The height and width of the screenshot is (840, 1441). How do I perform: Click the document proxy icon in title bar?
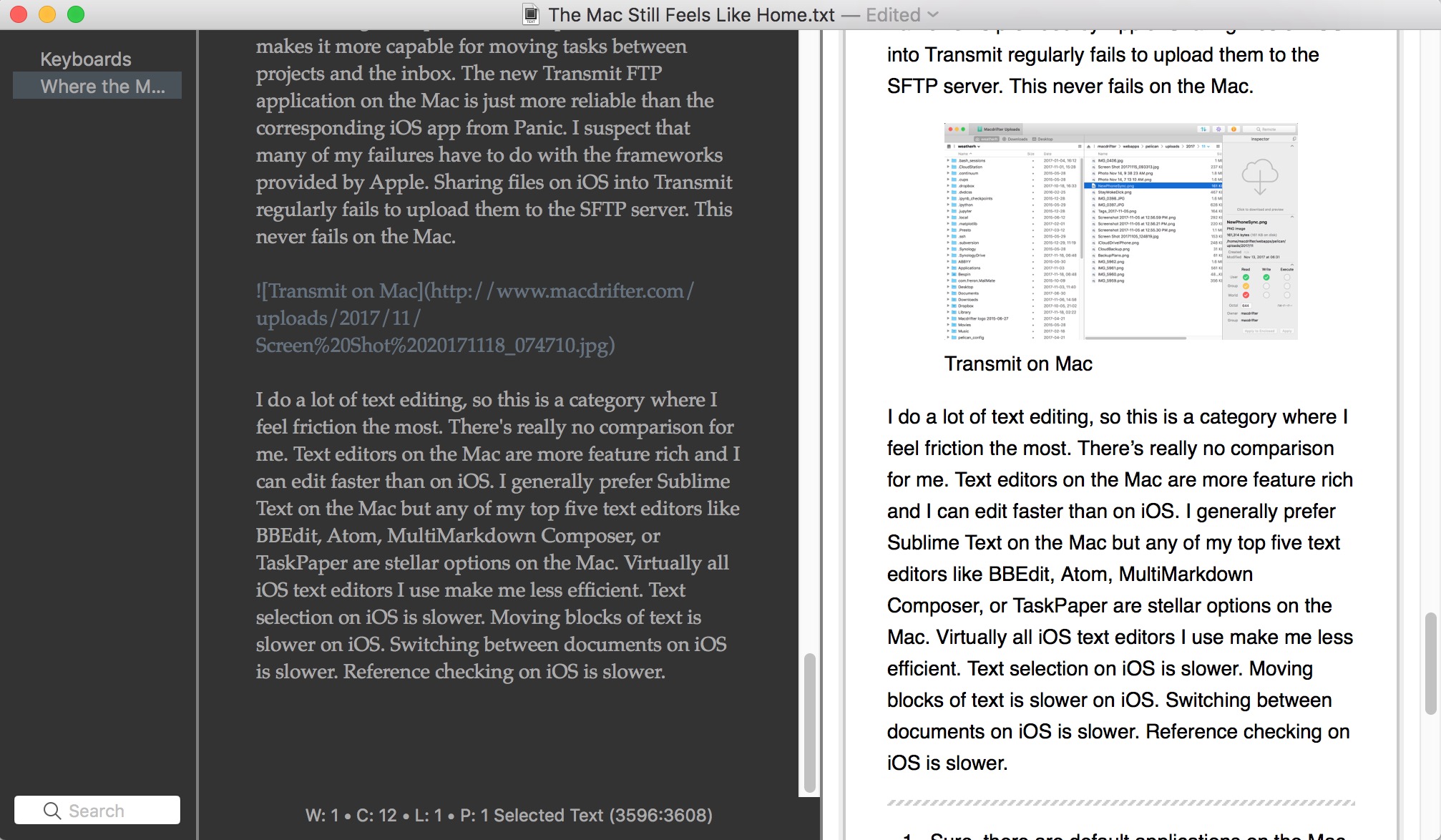tap(530, 14)
